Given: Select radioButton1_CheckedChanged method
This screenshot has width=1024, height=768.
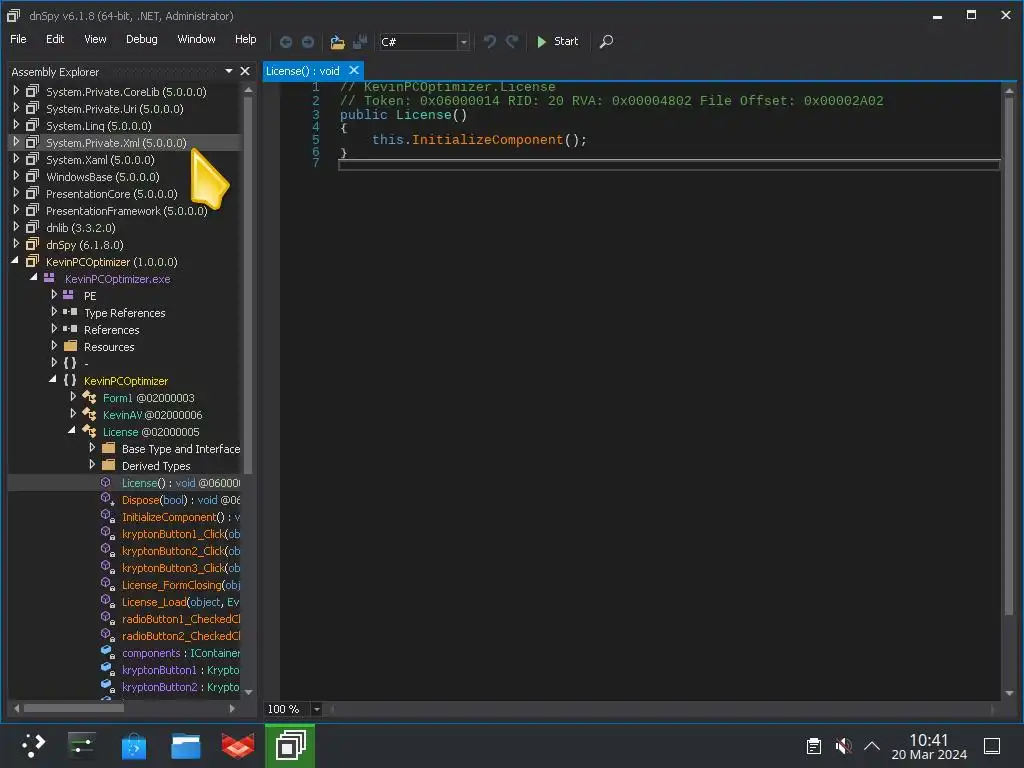Looking at the screenshot, I should 181,619.
